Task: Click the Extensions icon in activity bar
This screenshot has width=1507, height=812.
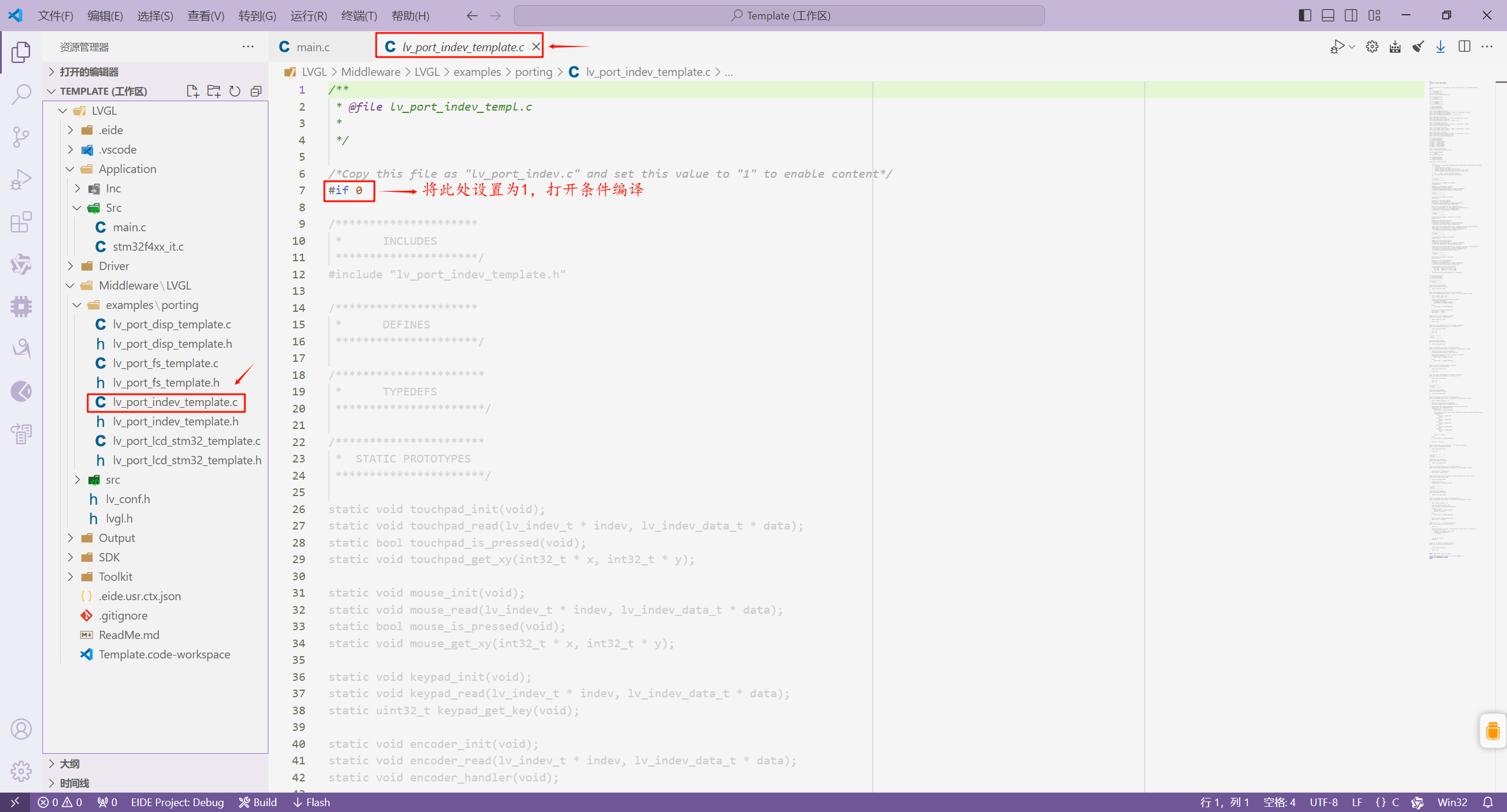Action: pyautogui.click(x=22, y=221)
